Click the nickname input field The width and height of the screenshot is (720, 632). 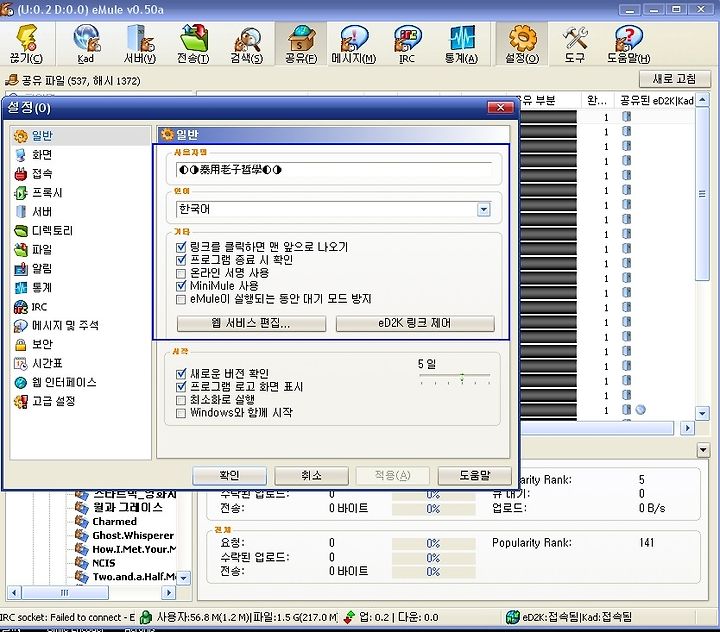334,170
